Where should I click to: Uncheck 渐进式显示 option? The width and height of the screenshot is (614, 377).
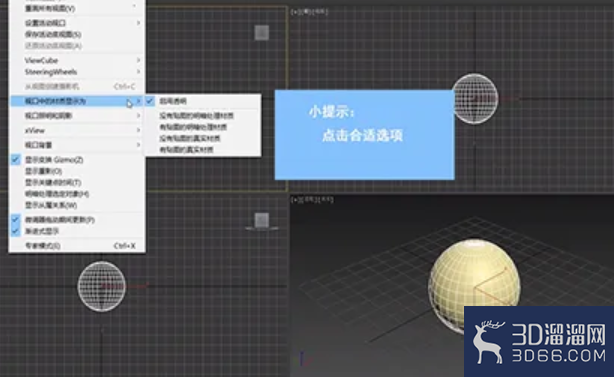click(77, 231)
